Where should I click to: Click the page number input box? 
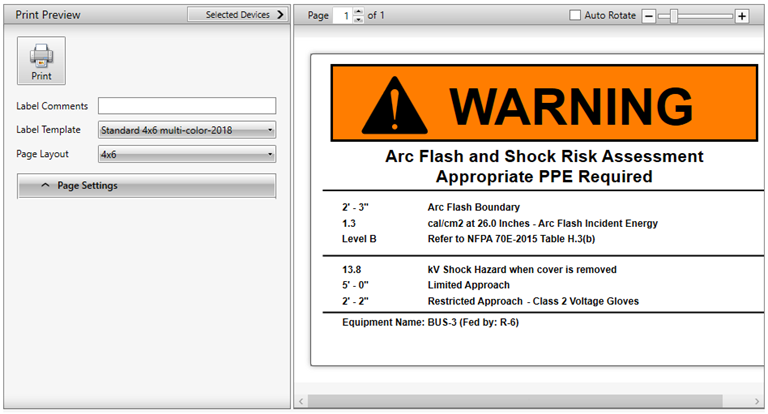pyautogui.click(x=343, y=16)
